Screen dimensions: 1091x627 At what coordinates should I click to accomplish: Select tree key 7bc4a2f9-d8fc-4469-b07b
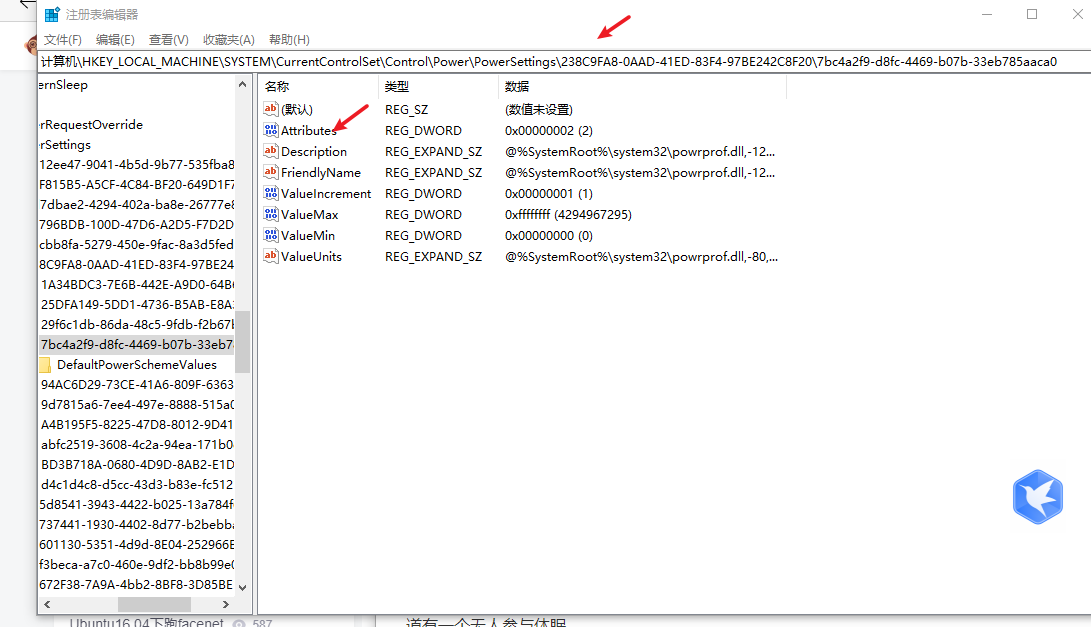click(137, 344)
